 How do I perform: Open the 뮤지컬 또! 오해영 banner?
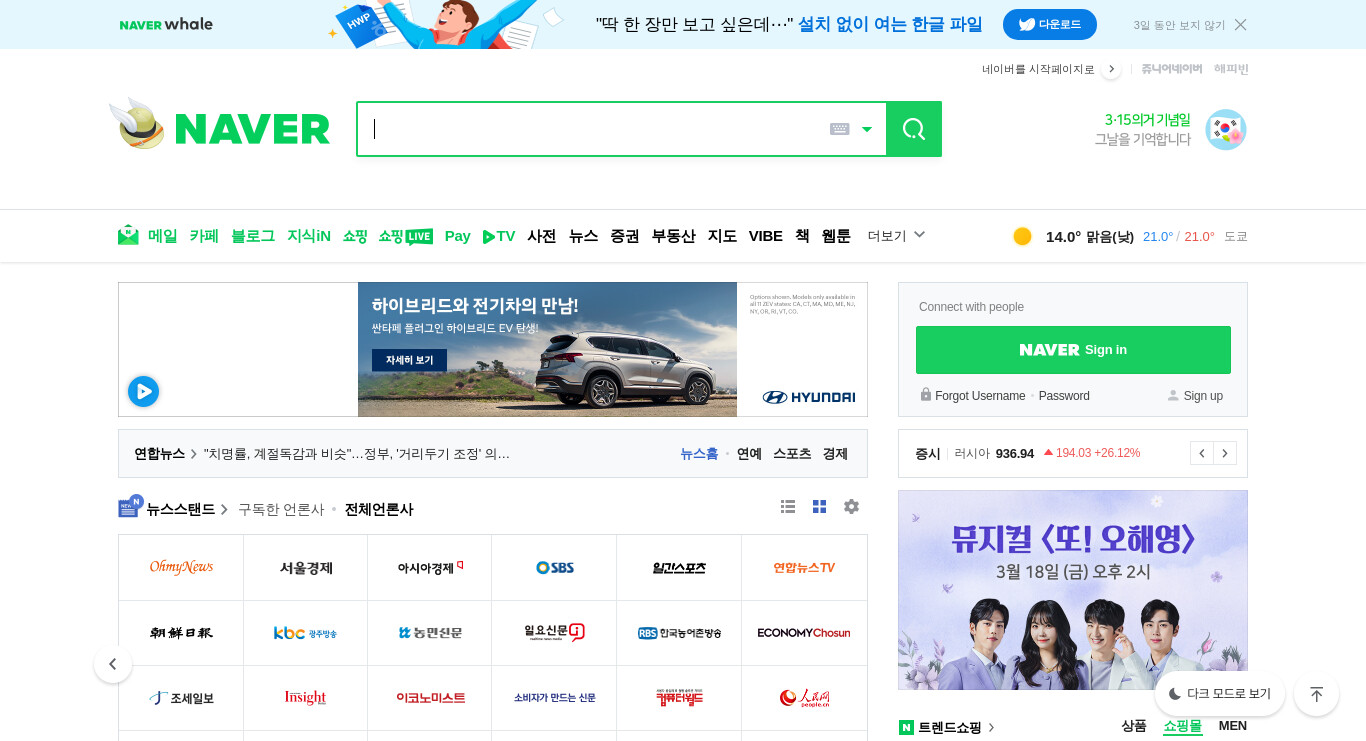(x=1073, y=590)
